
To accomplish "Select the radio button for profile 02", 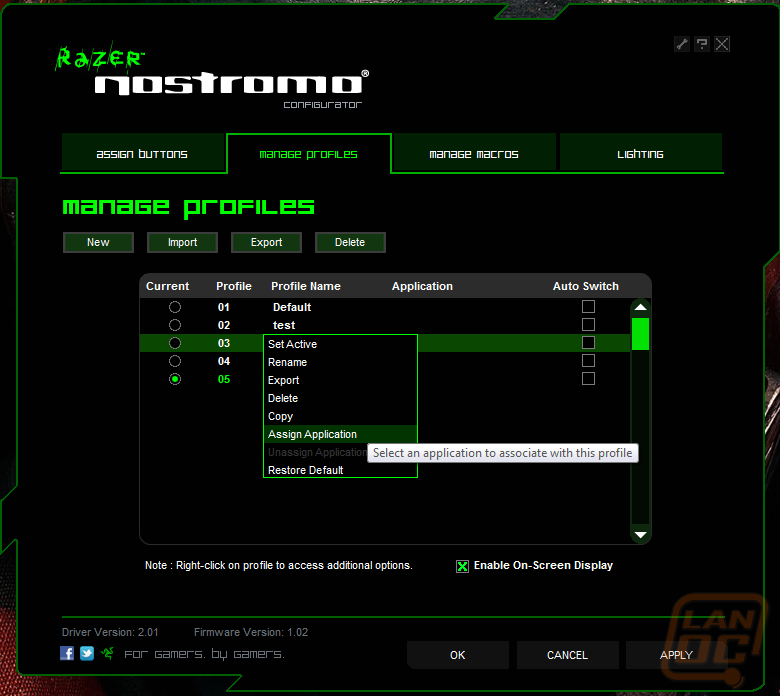I will tap(175, 325).
